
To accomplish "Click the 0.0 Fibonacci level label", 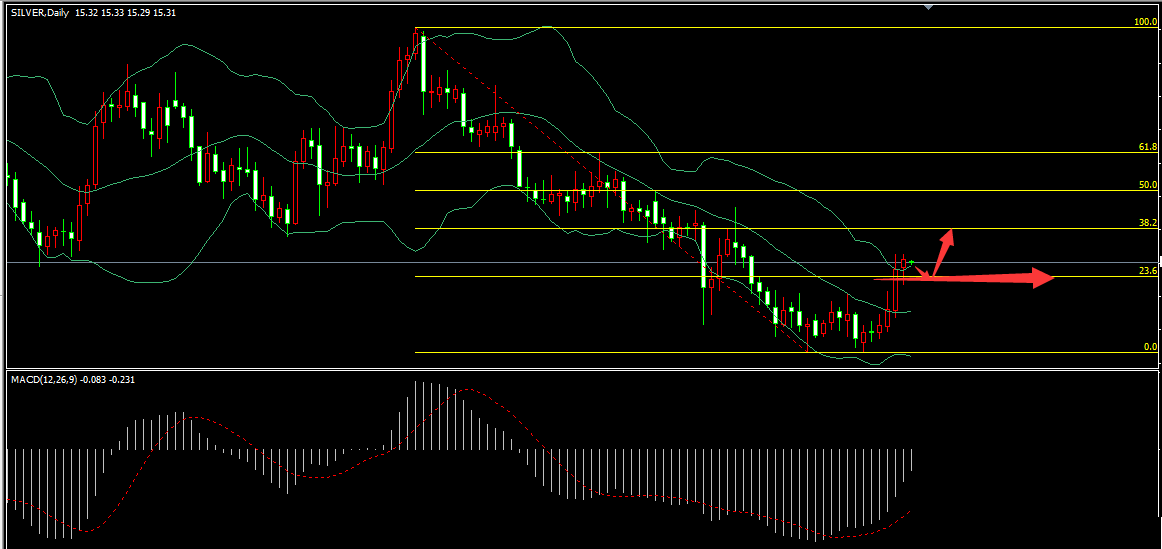I will point(1150,347).
